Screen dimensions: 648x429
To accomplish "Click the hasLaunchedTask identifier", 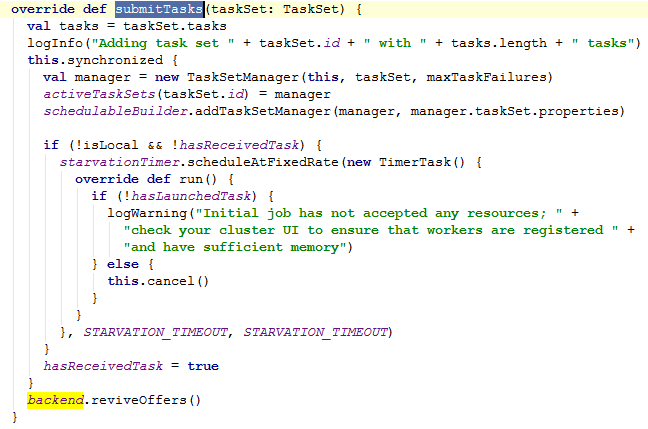I will click(x=191, y=196).
